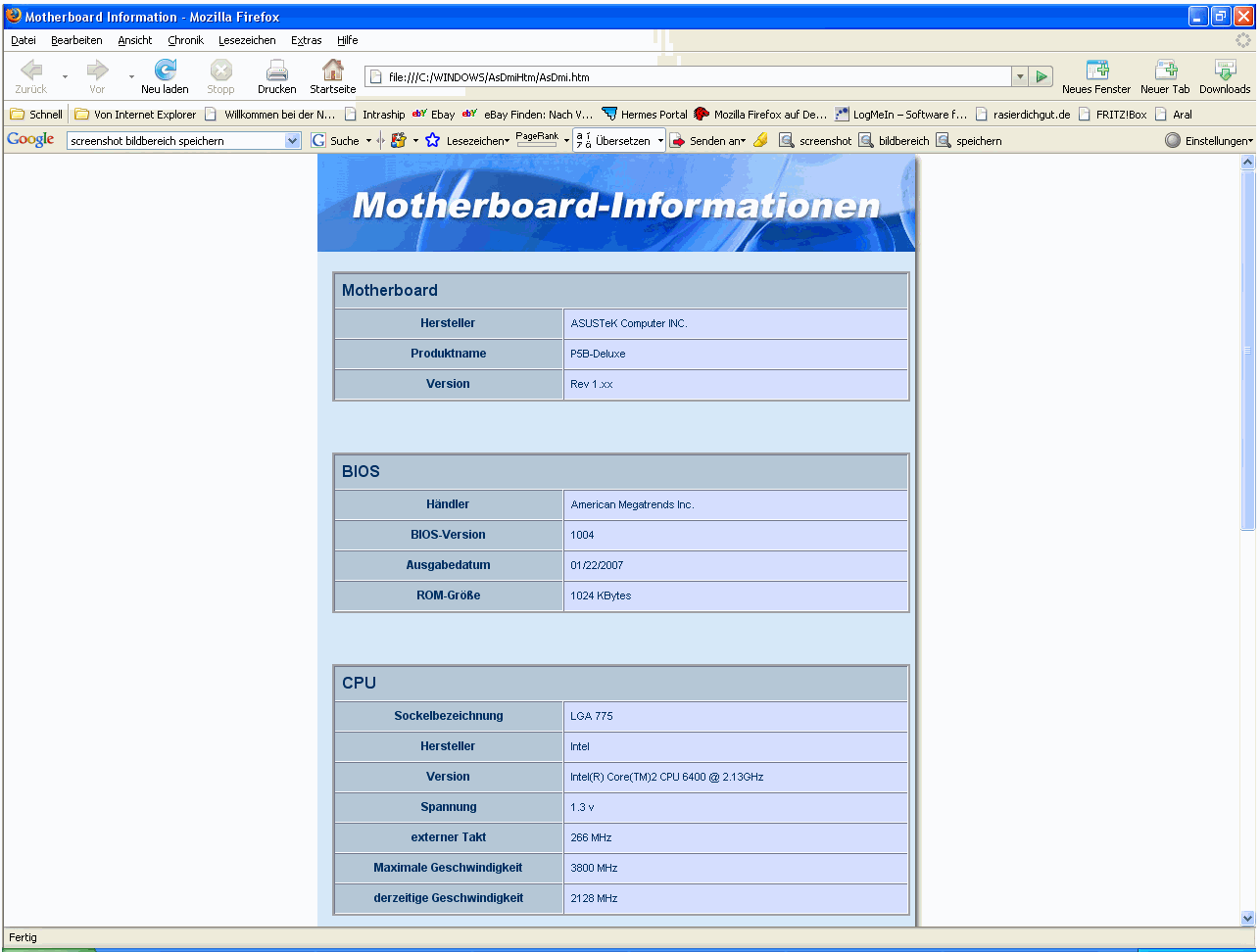
Task: Open Mozilla Firefox auf De... bookmark
Action: click(760, 115)
